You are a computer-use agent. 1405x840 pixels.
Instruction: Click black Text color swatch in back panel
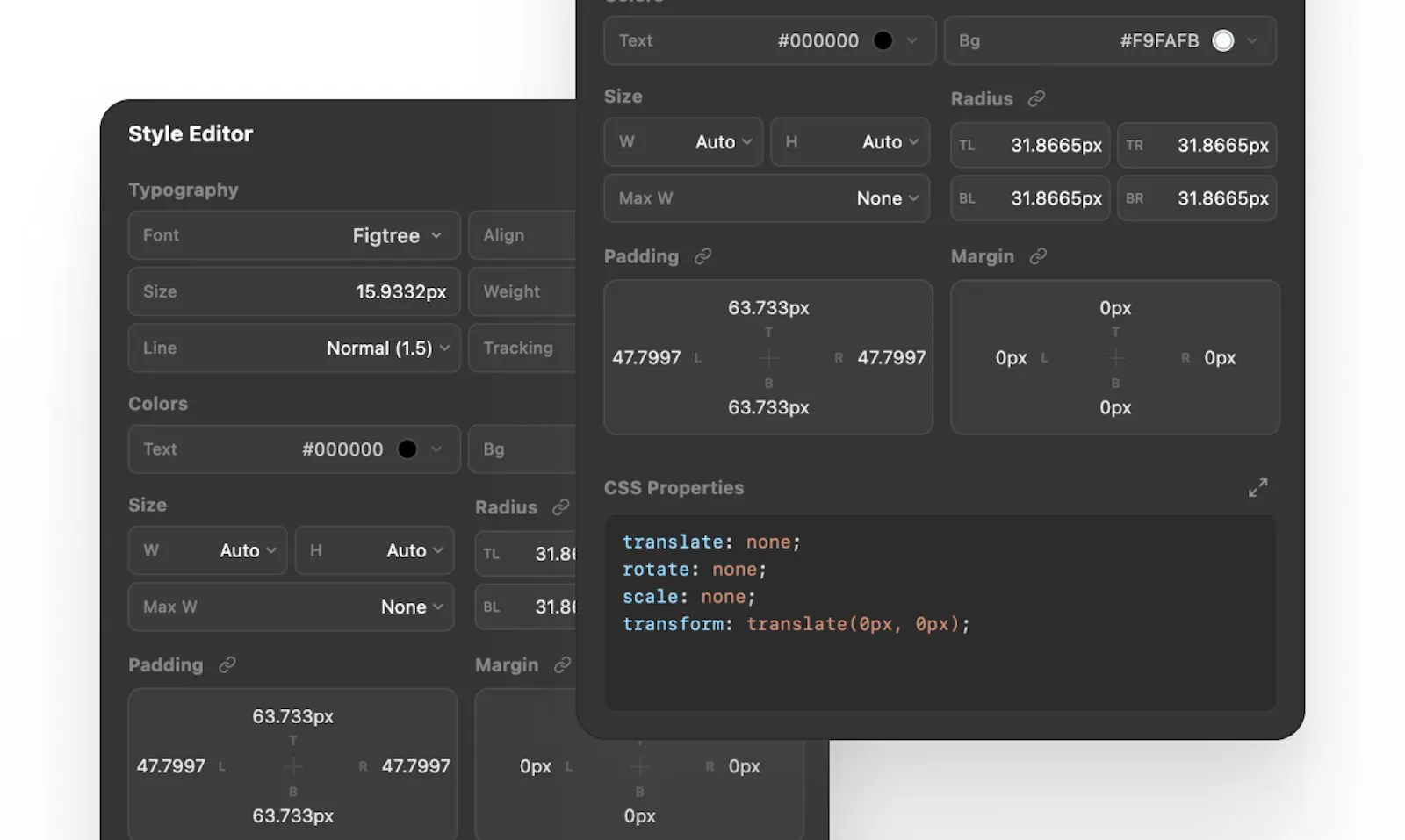tap(407, 449)
